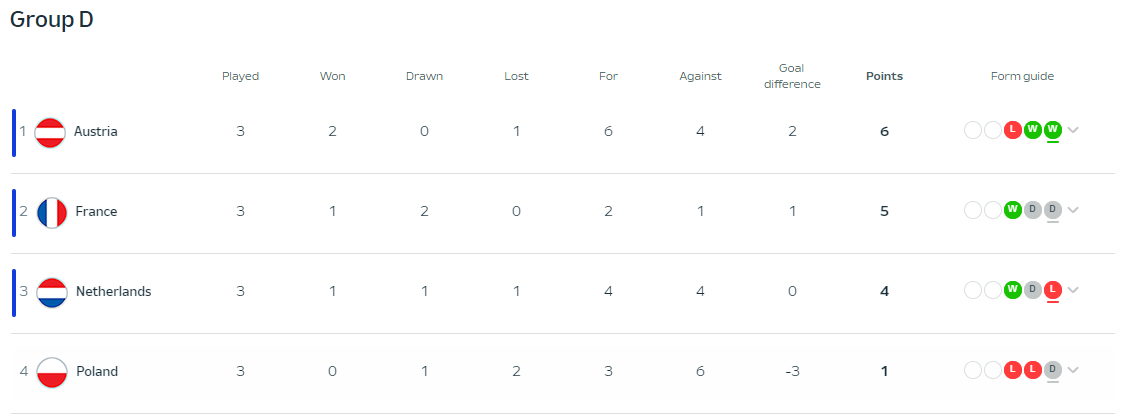This screenshot has height=420, width=1127.
Task: Select Austria's red L form badge
Action: (1013, 130)
